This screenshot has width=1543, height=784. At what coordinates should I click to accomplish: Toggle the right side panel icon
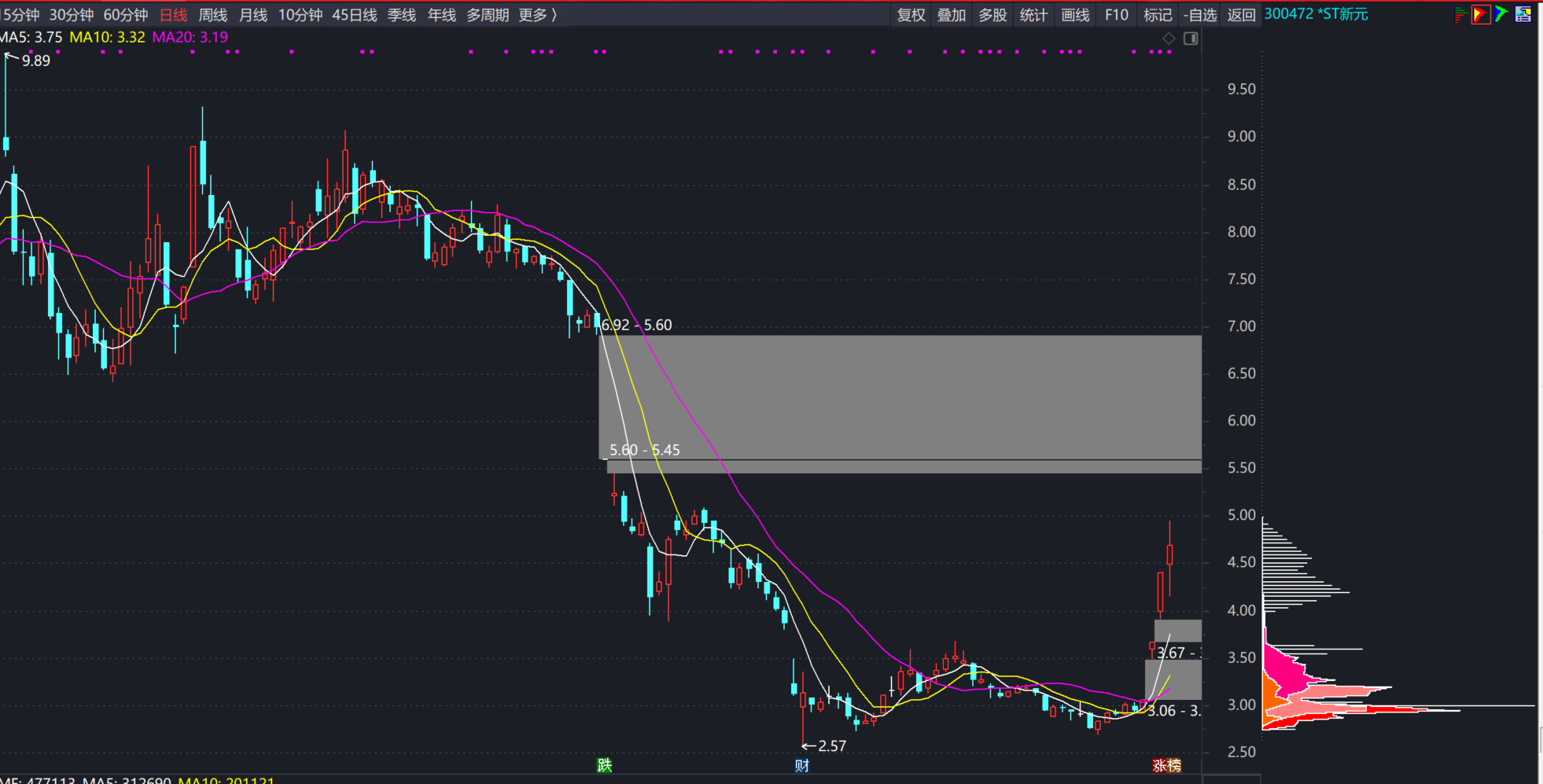[1191, 39]
